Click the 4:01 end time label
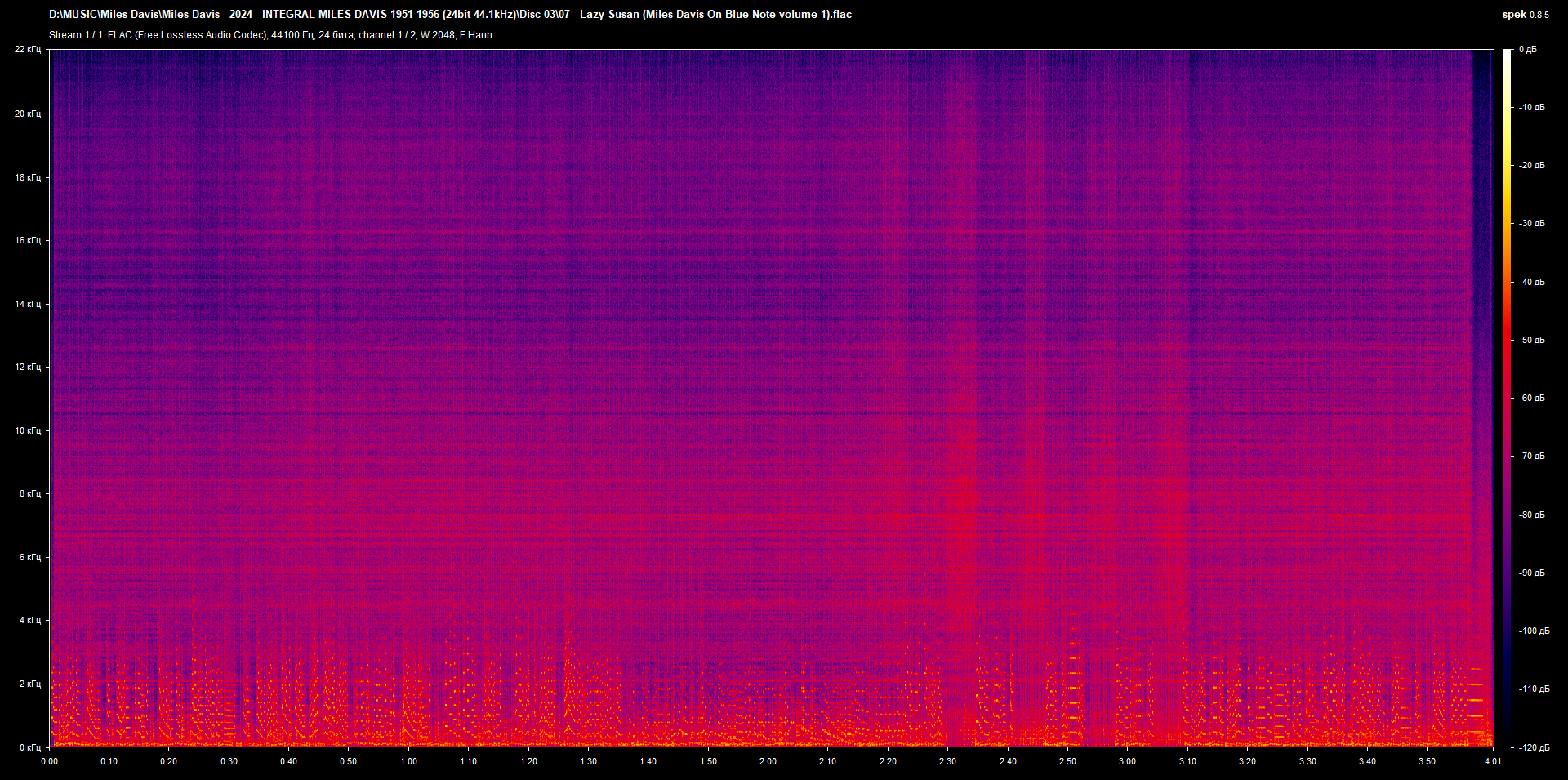 pos(1493,761)
